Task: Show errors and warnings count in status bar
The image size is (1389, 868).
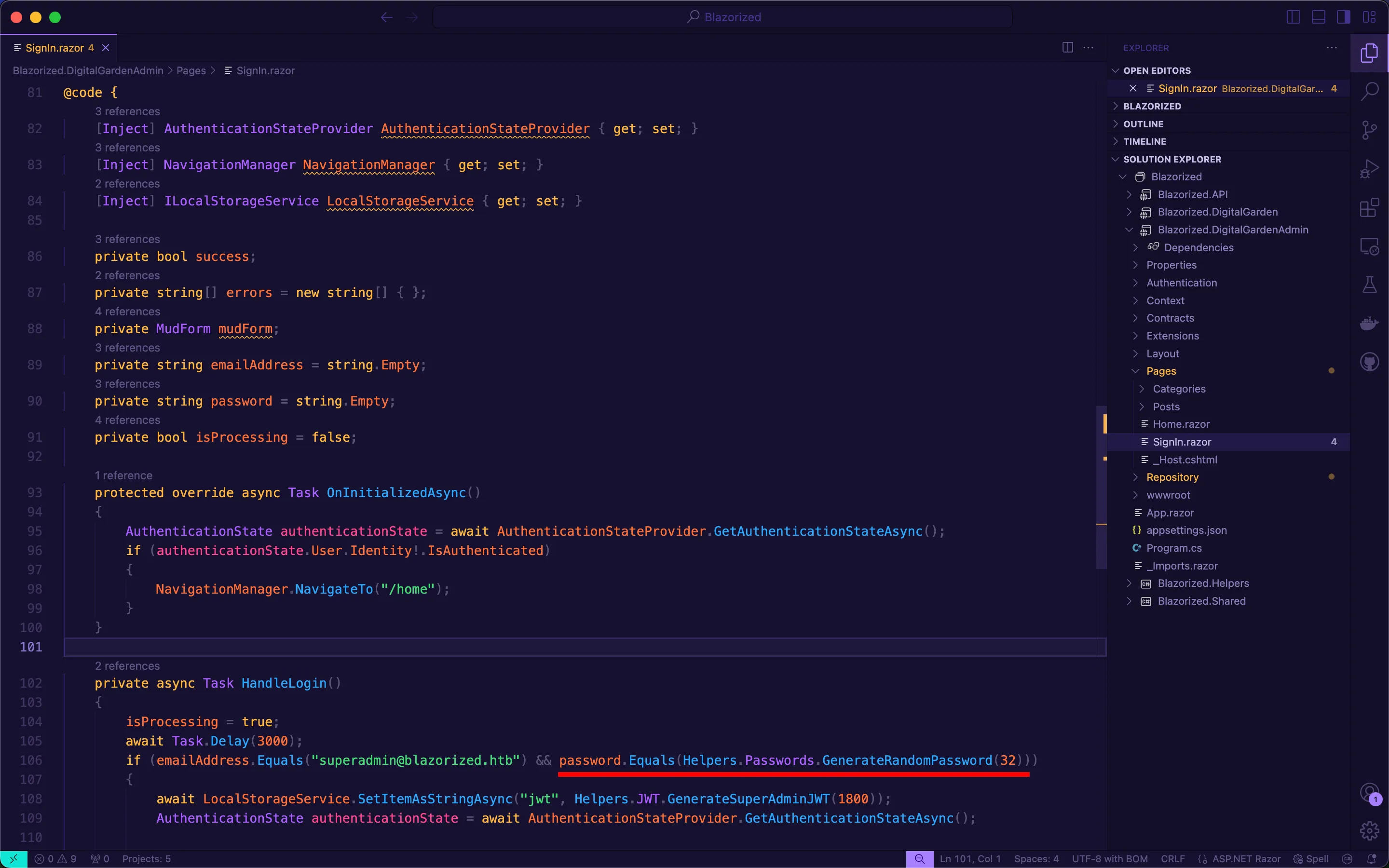Action: 55,859
